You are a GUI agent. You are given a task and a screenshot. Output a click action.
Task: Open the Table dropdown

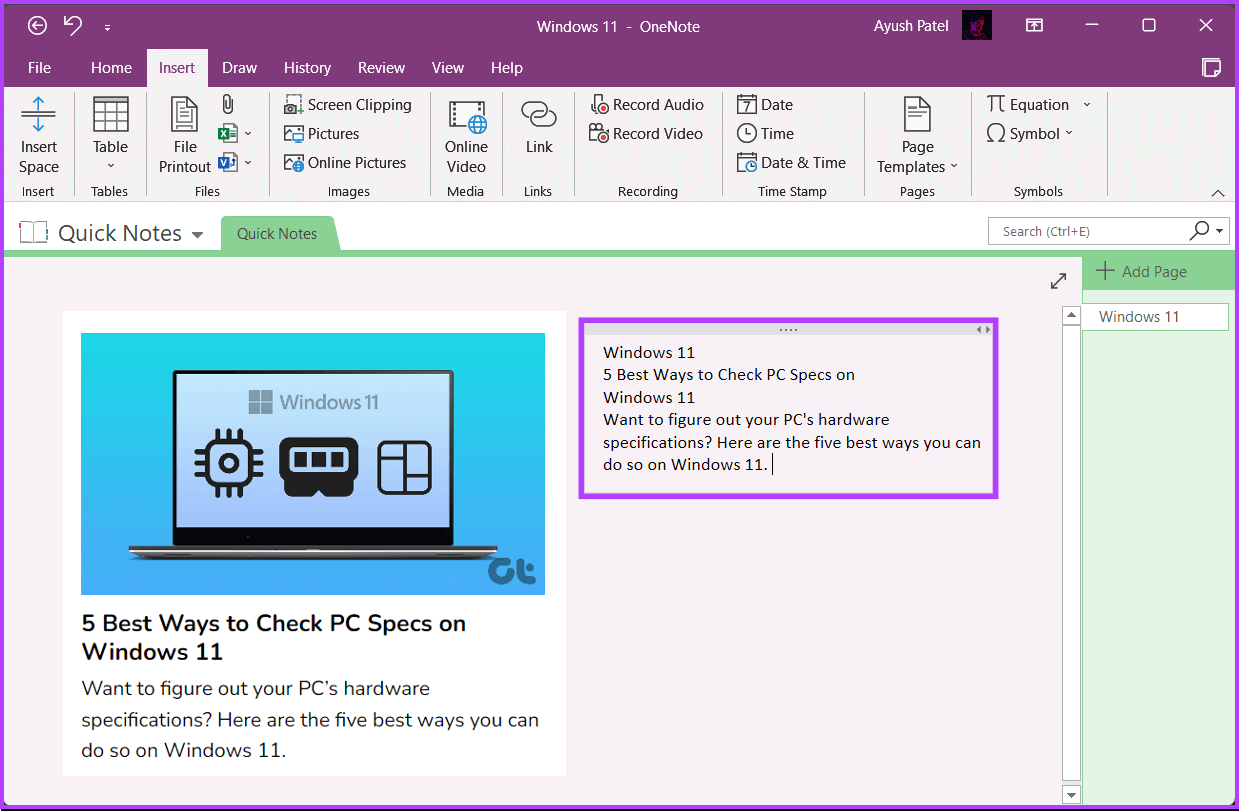[110, 136]
